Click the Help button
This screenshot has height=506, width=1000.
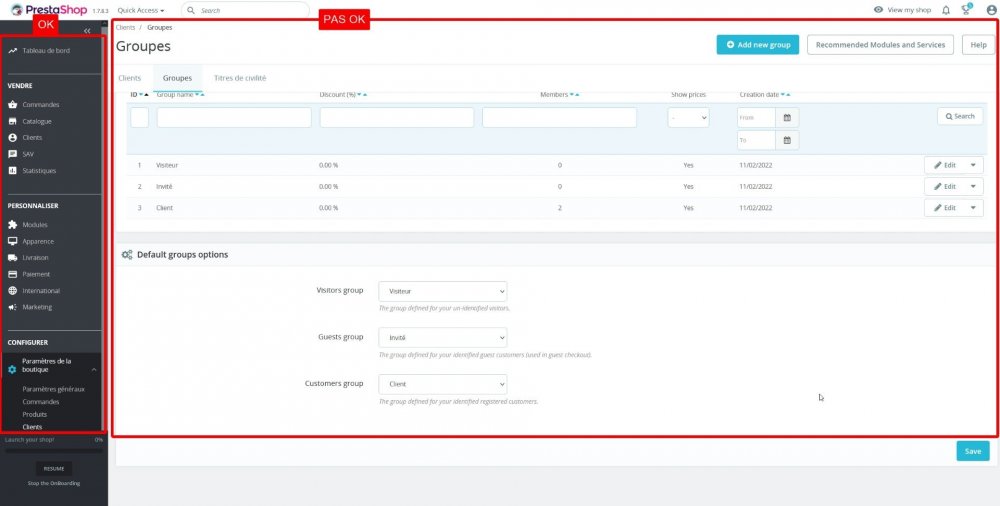click(x=978, y=45)
